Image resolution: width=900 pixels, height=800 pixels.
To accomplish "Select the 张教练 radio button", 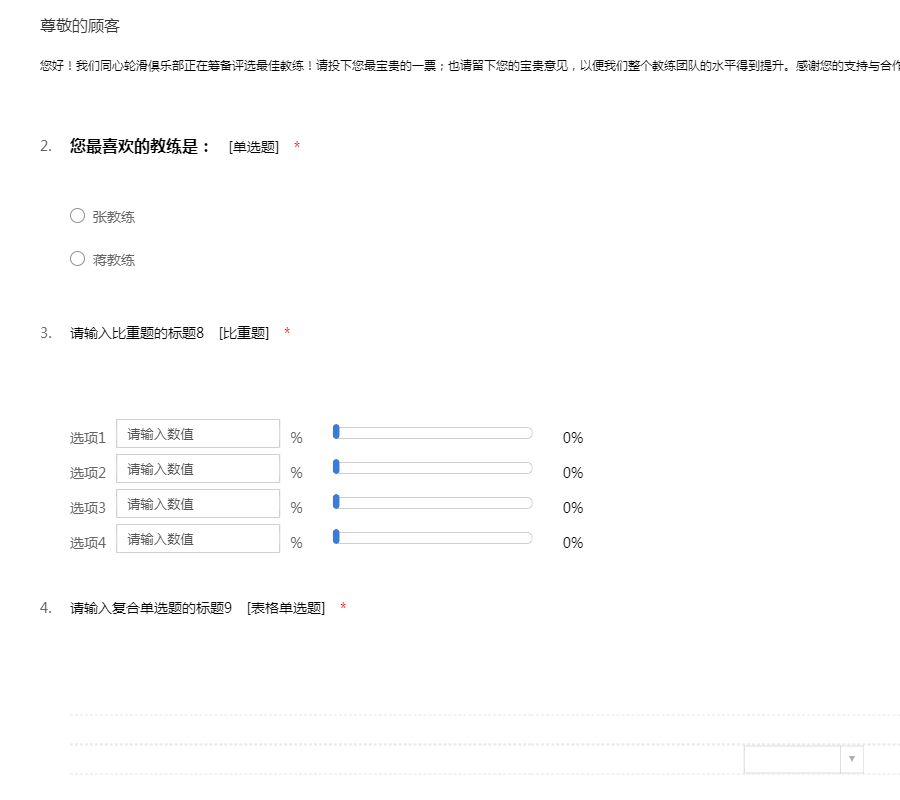I will [x=78, y=216].
